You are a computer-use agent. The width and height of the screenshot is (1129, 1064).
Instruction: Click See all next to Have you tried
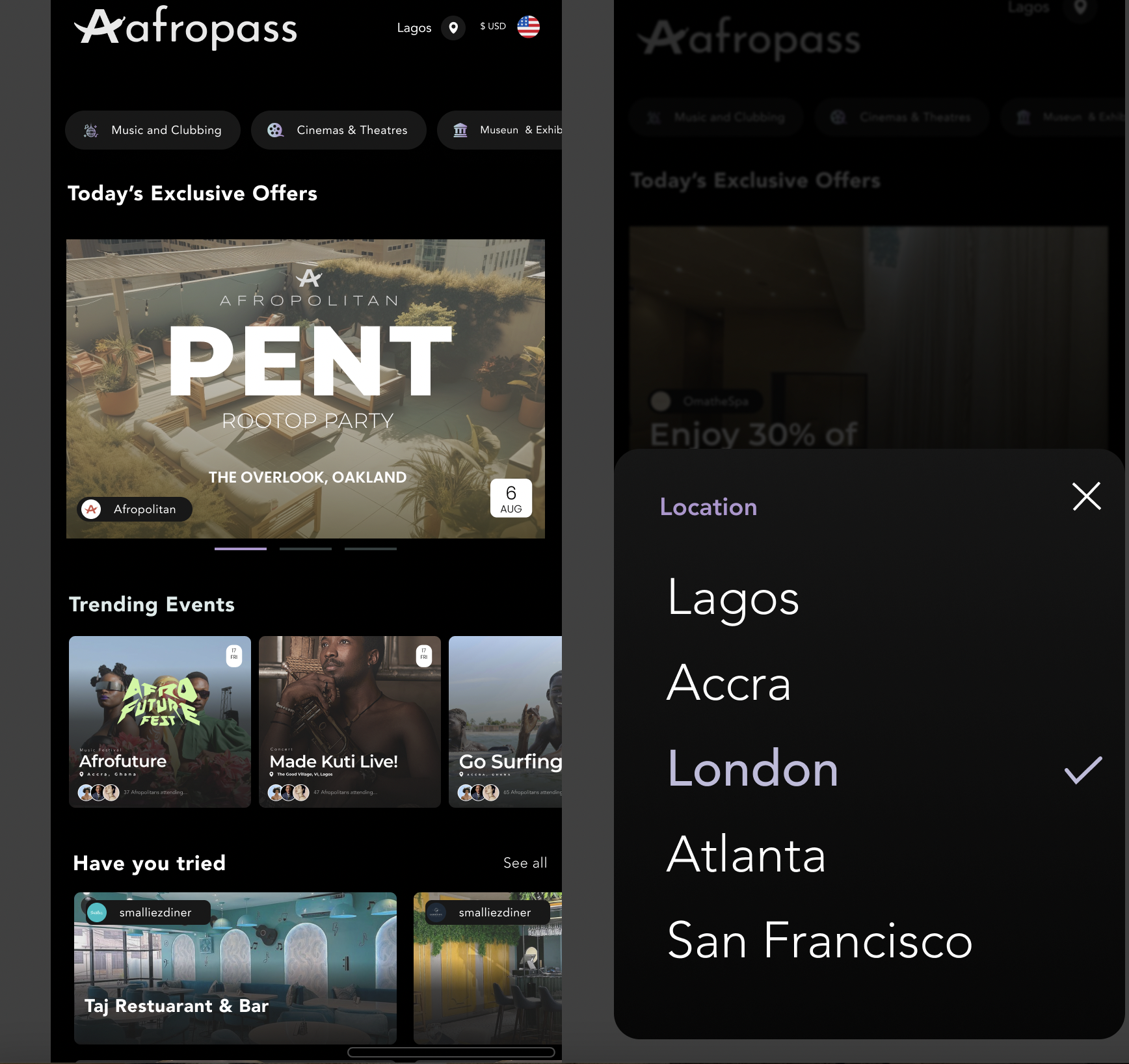(x=525, y=863)
